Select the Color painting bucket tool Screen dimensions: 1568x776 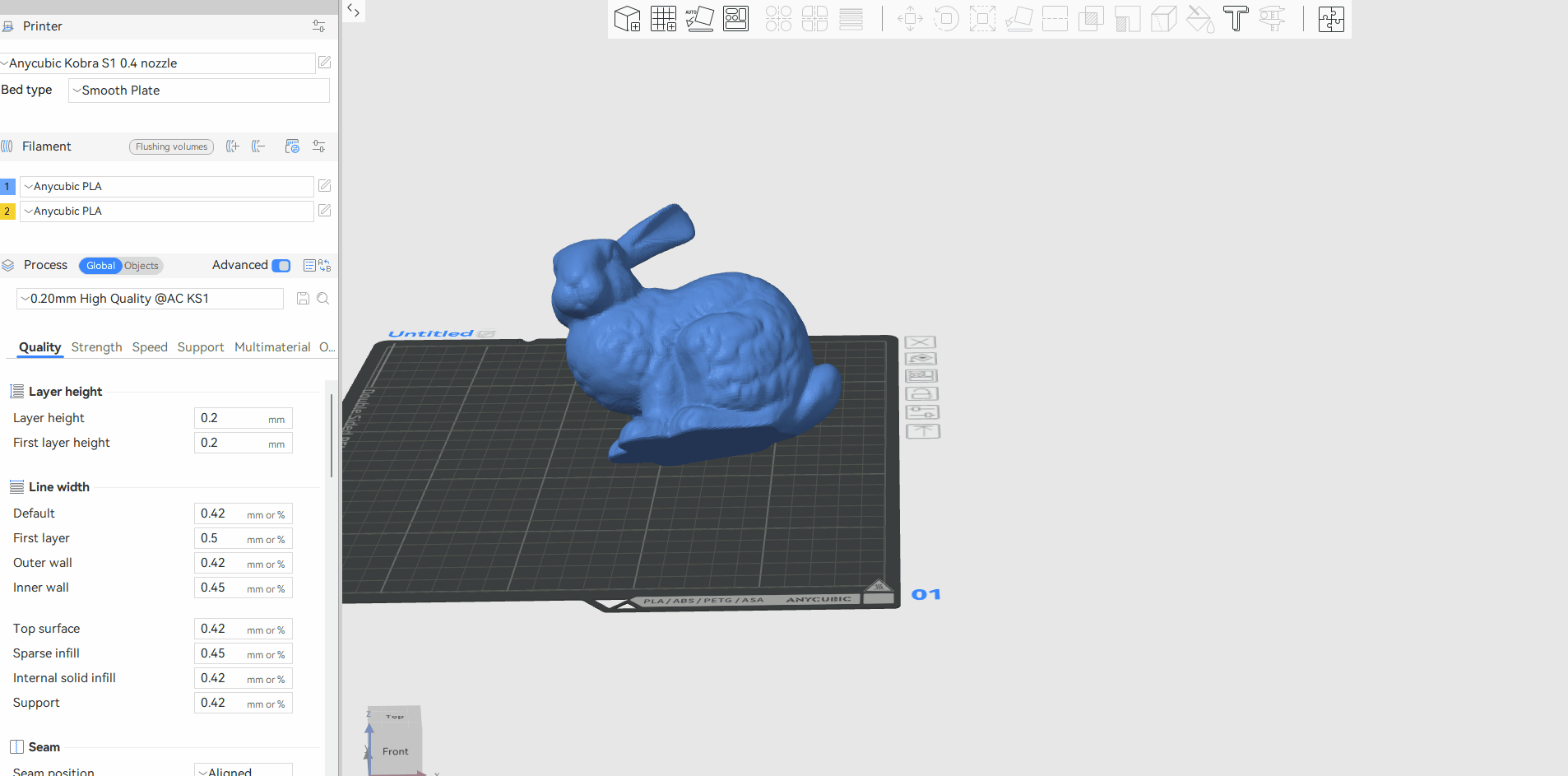pyautogui.click(x=1199, y=18)
